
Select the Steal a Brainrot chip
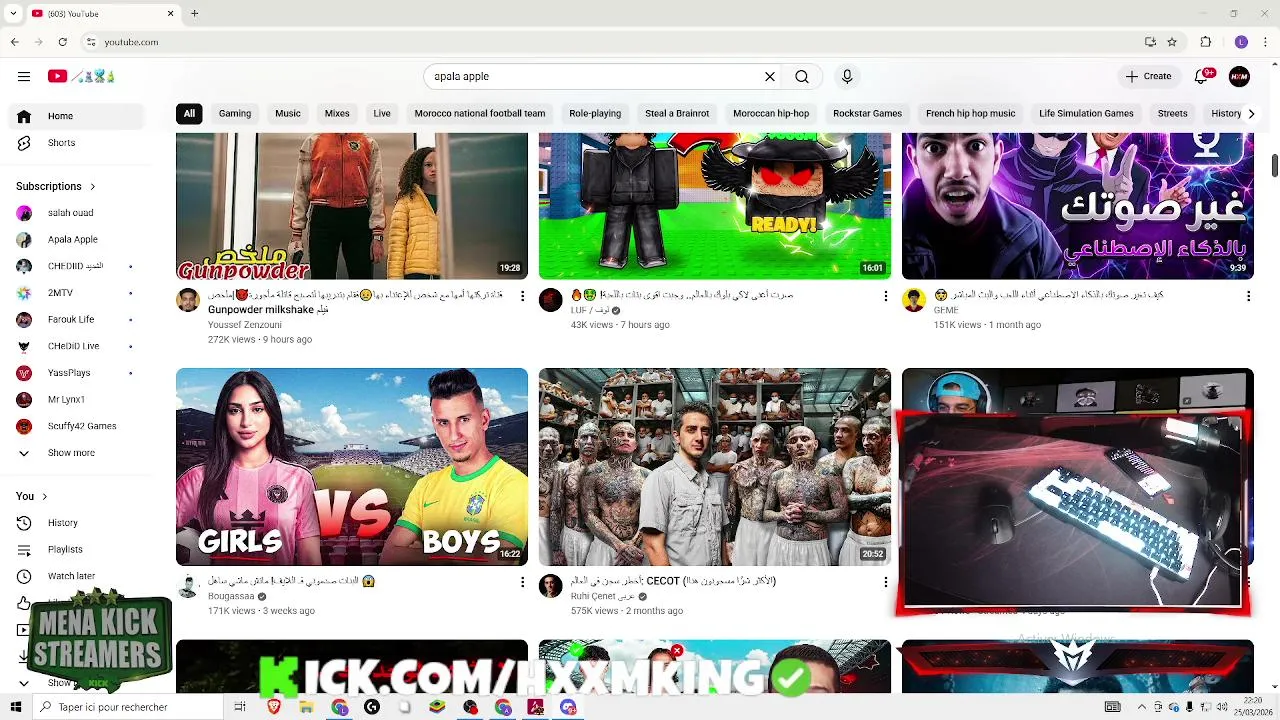[x=677, y=114]
